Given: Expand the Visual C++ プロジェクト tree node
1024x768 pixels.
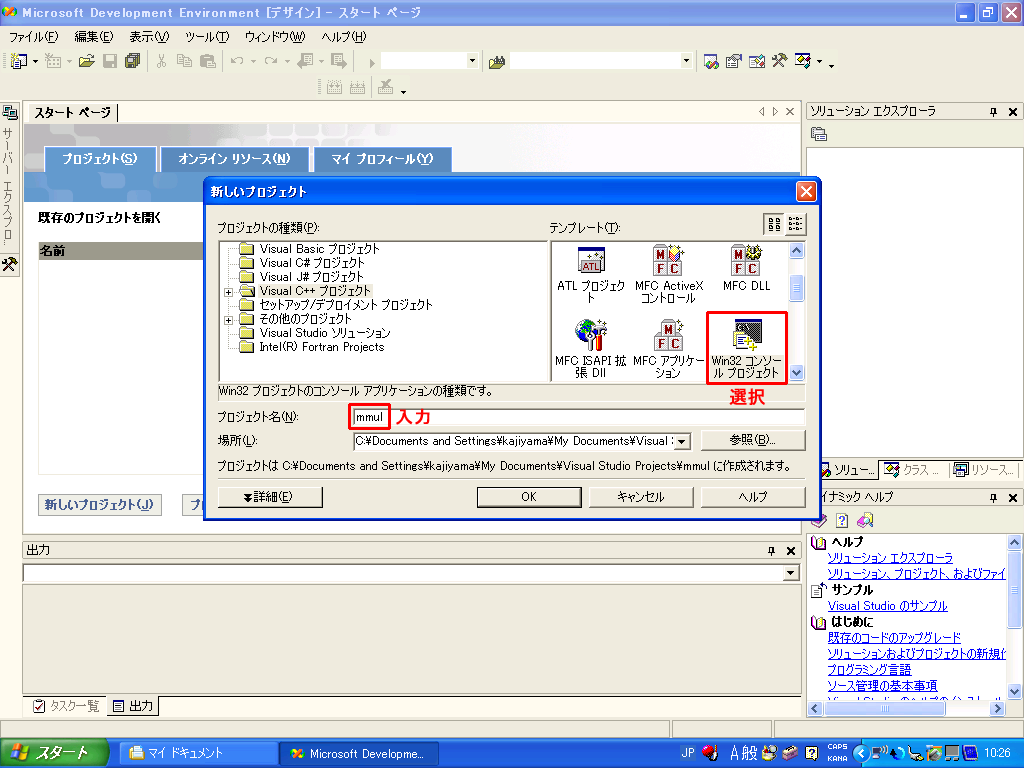Looking at the screenshot, I should click(229, 292).
